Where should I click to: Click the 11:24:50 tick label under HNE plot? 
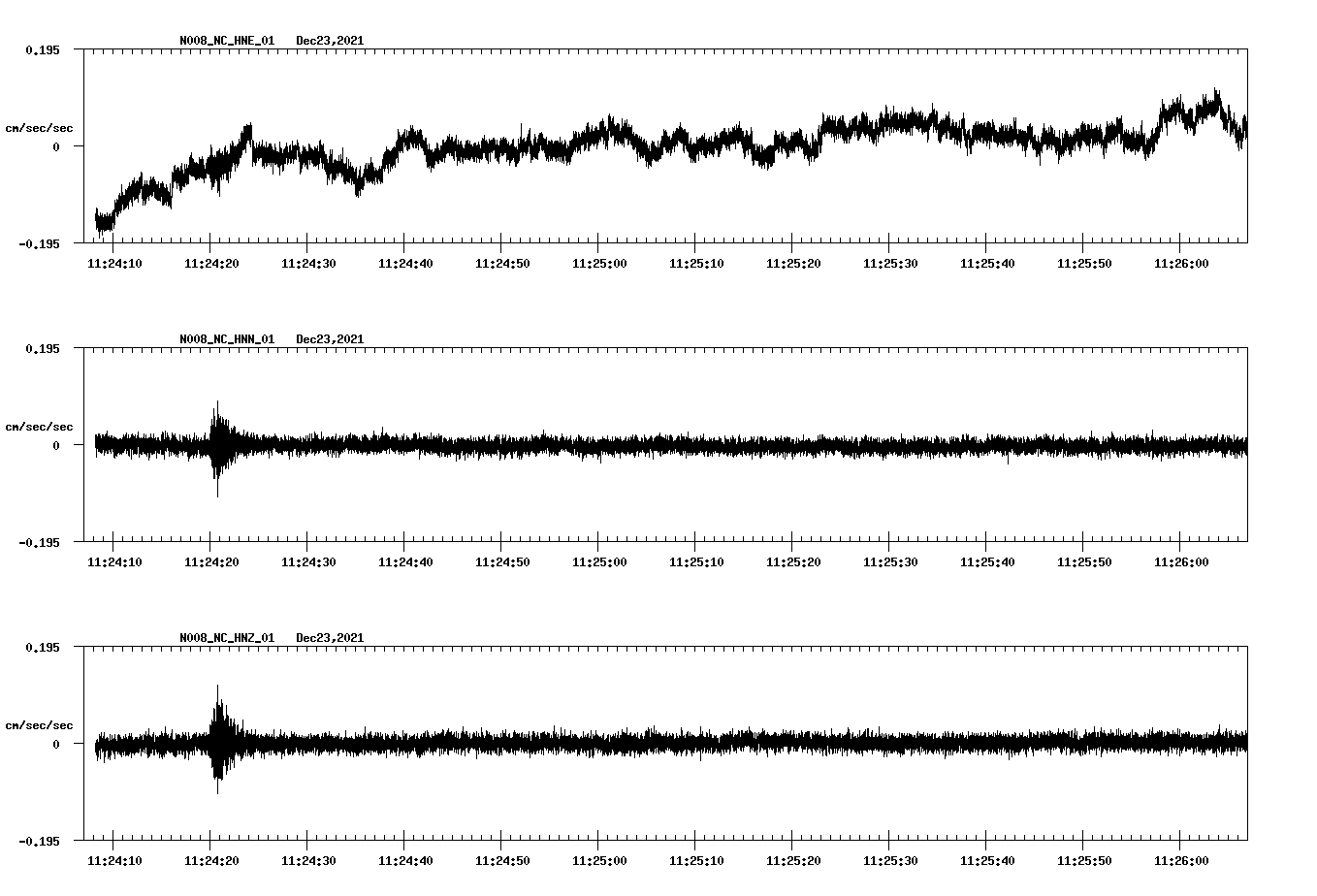502,263
